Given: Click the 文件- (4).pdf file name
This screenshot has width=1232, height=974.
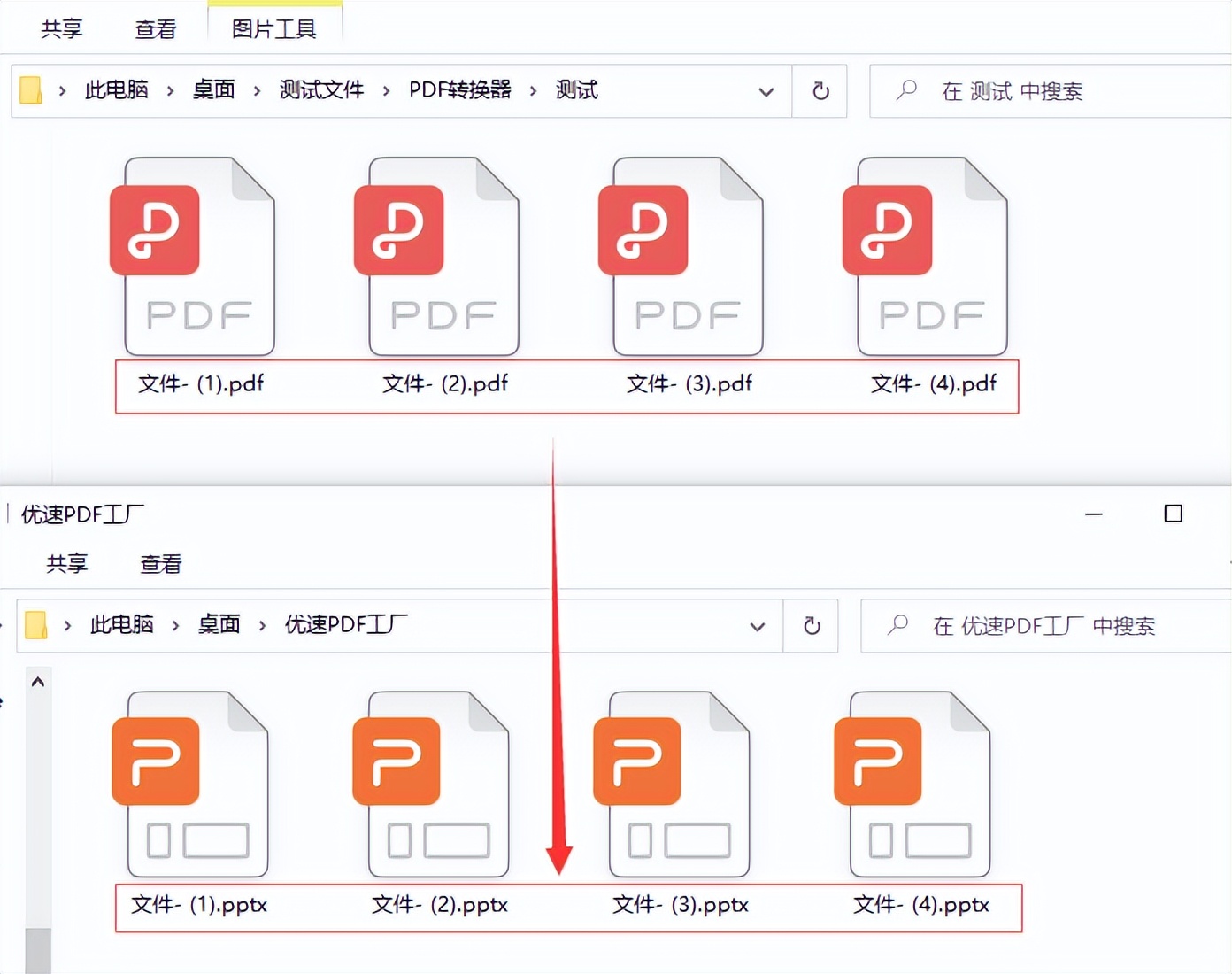Looking at the screenshot, I should coord(934,383).
